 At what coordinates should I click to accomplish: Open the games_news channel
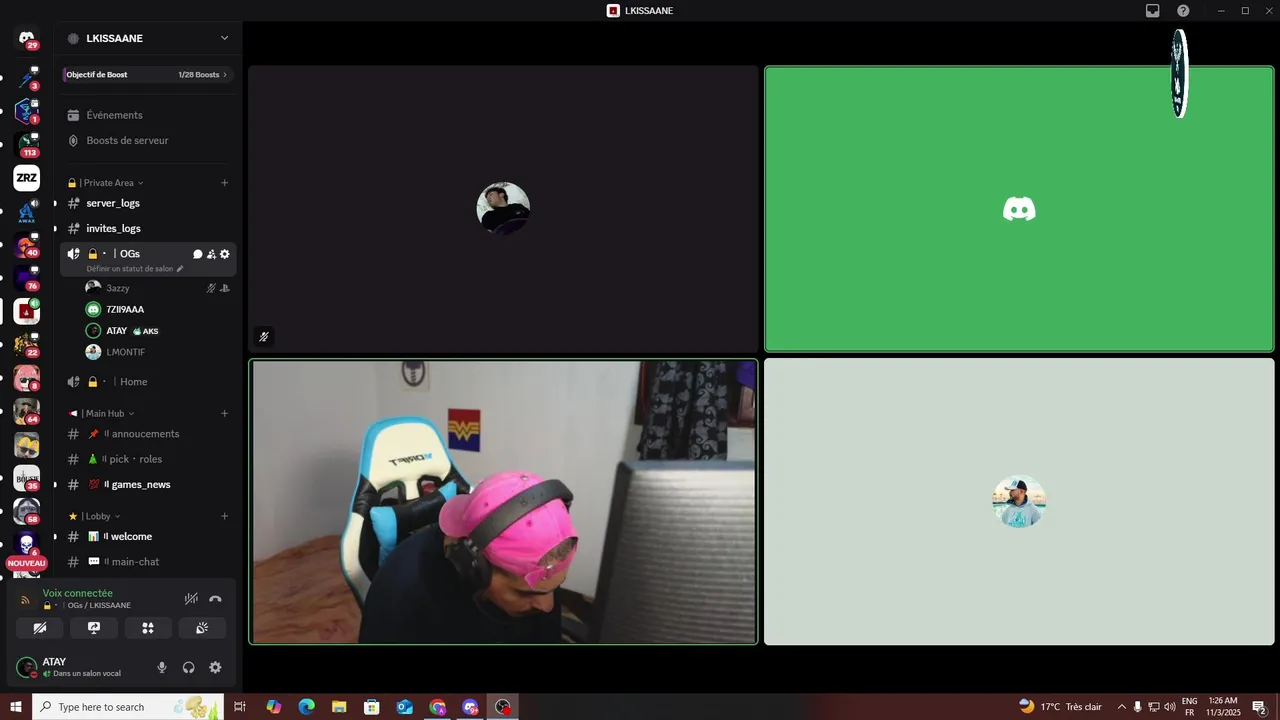coord(148,485)
